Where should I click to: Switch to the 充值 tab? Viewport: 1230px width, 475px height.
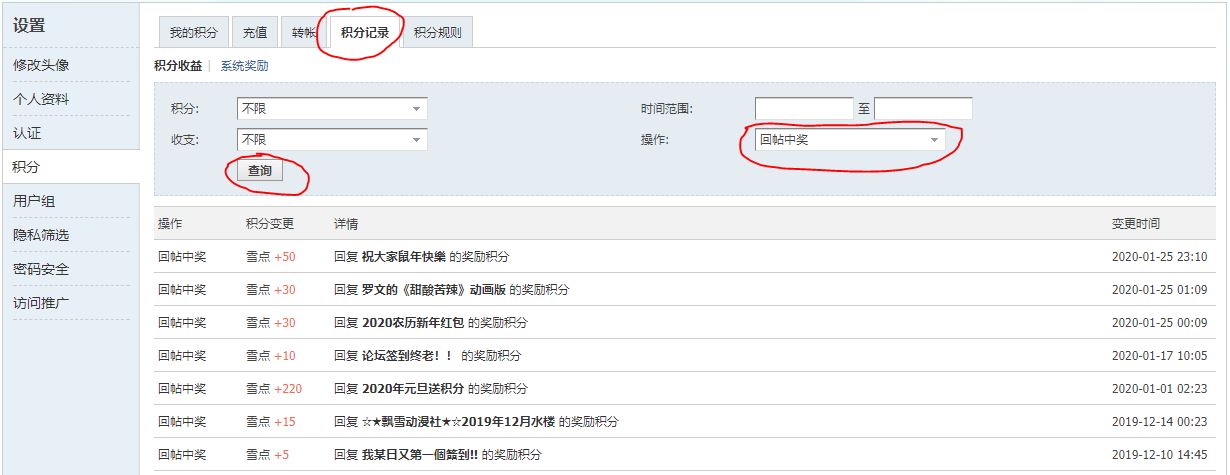tap(255, 32)
